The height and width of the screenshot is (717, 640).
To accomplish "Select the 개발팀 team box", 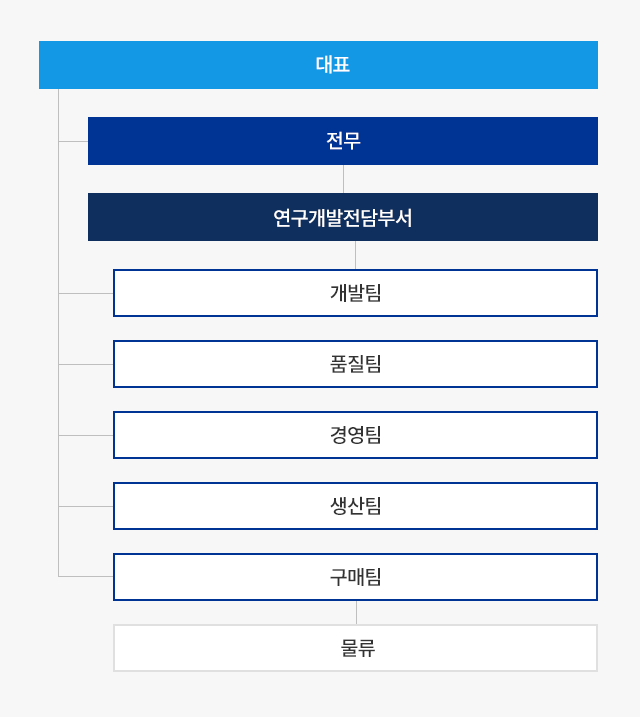I will pos(355,293).
